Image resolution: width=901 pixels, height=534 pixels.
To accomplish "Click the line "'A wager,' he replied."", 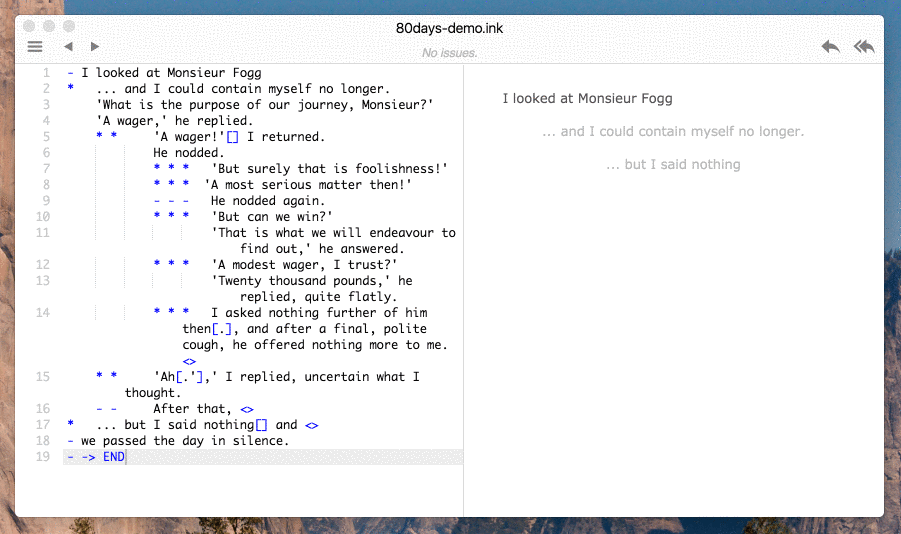I will (x=175, y=121).
